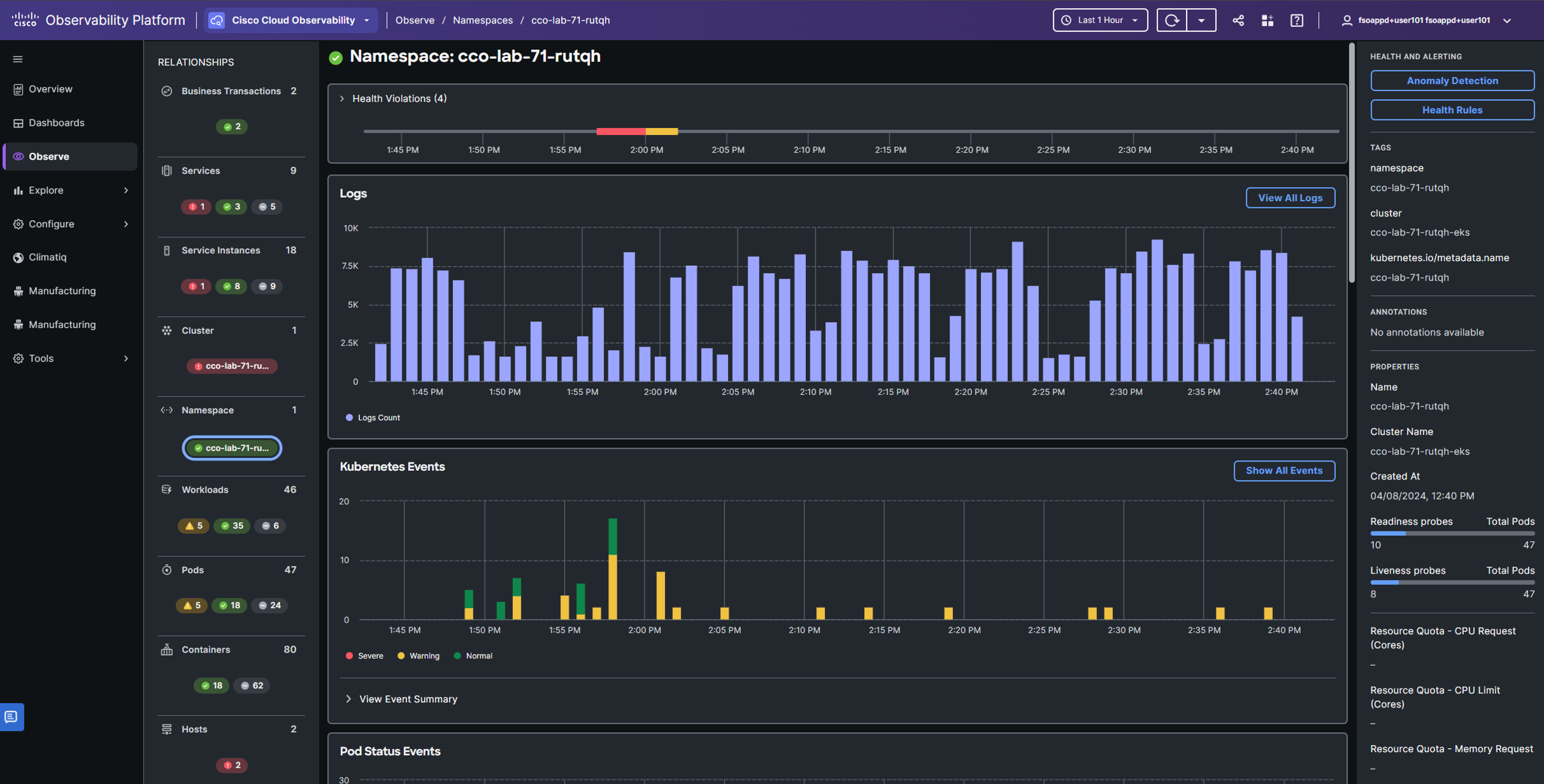1544x784 pixels.
Task: Open the Anomaly Detection button
Action: (1452, 81)
